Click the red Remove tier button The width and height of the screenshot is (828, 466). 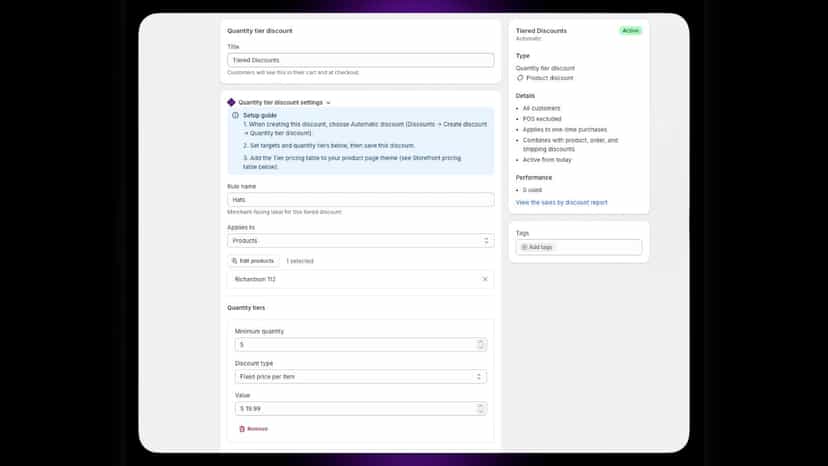coord(253,429)
